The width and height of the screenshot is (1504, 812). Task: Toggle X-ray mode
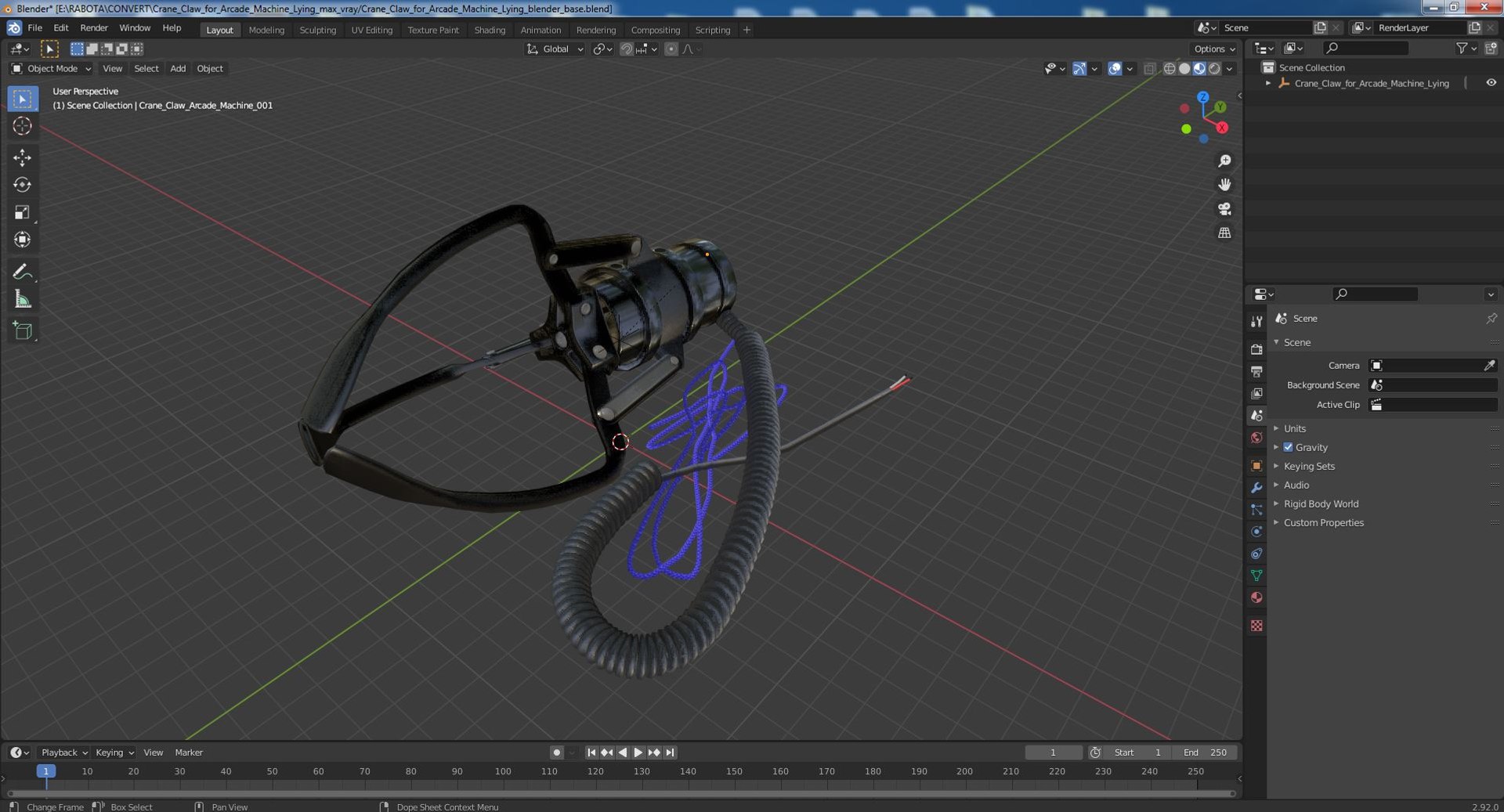click(1149, 69)
